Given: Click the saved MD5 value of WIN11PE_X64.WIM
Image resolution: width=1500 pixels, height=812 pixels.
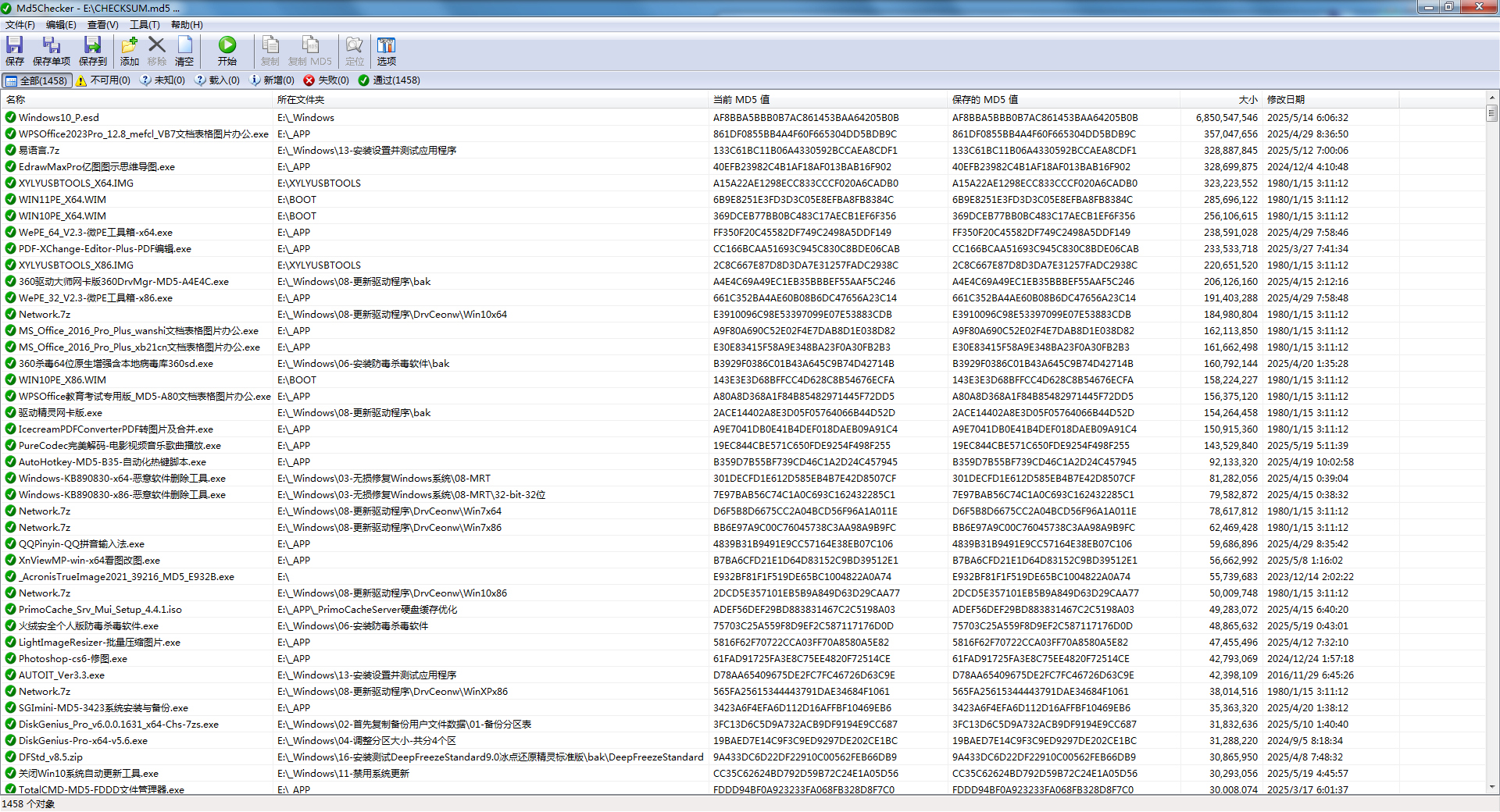Looking at the screenshot, I should tap(1042, 200).
